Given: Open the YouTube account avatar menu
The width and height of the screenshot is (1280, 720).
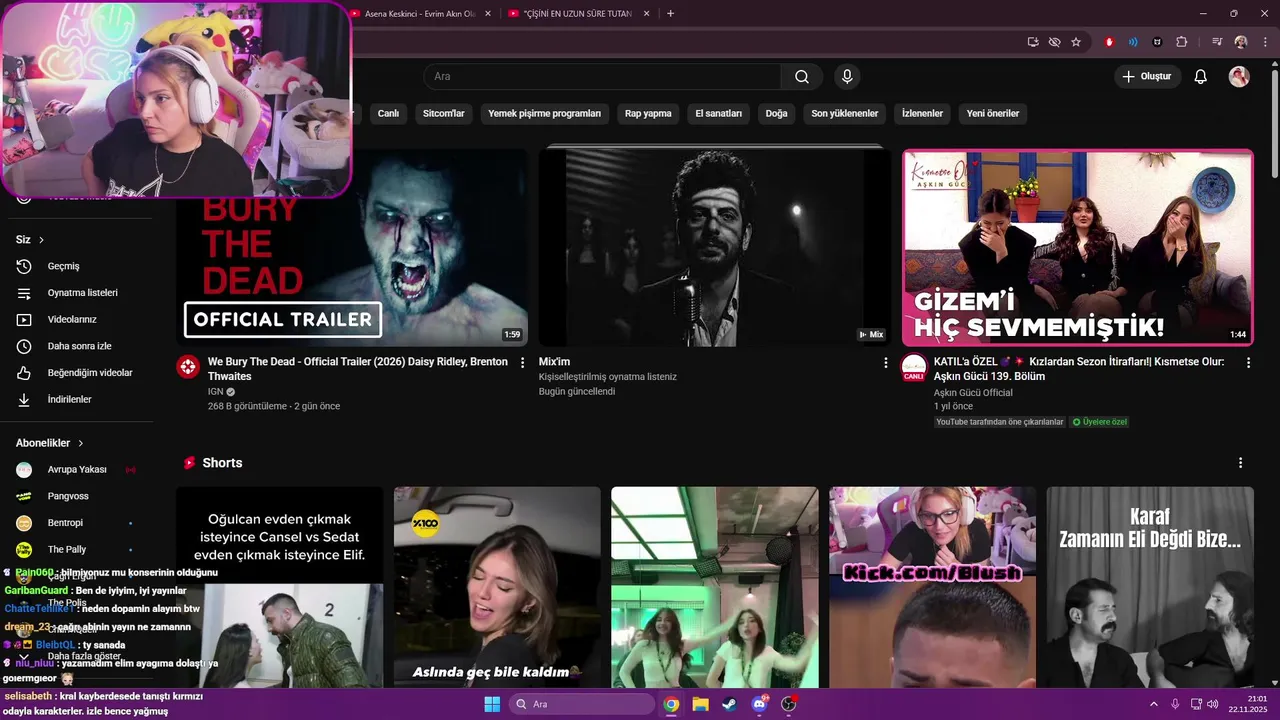Looking at the screenshot, I should [x=1239, y=77].
